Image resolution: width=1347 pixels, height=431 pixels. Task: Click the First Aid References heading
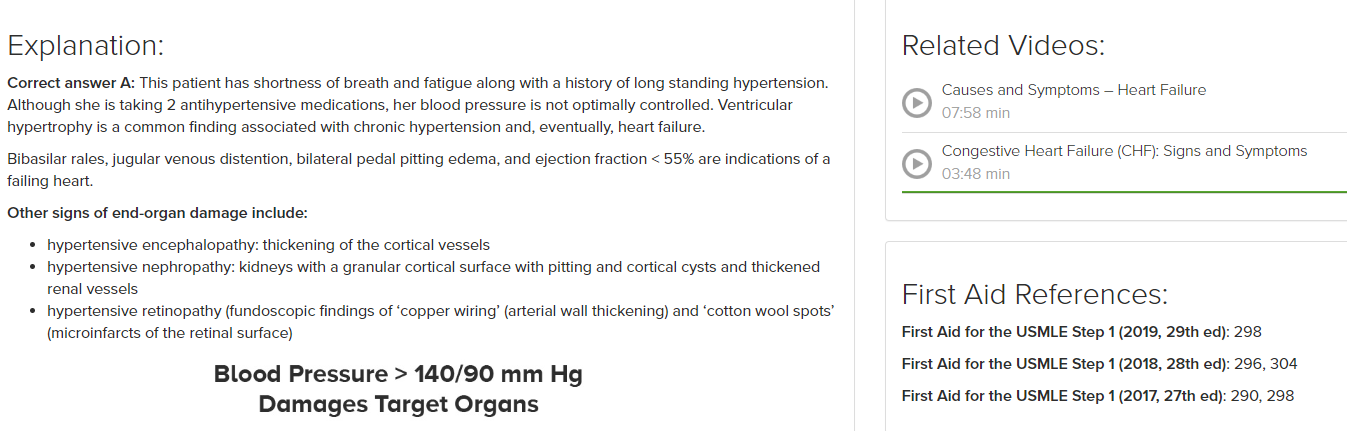[1035, 294]
